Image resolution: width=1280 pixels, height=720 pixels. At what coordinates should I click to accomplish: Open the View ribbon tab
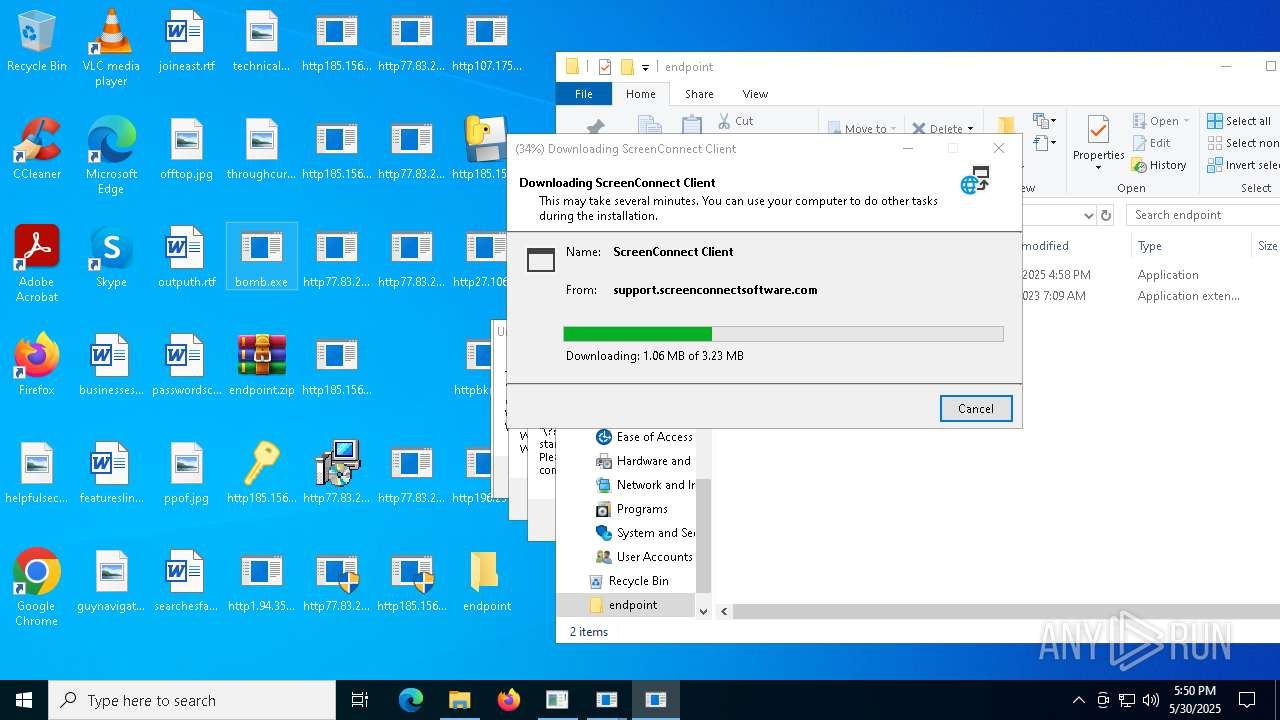755,94
